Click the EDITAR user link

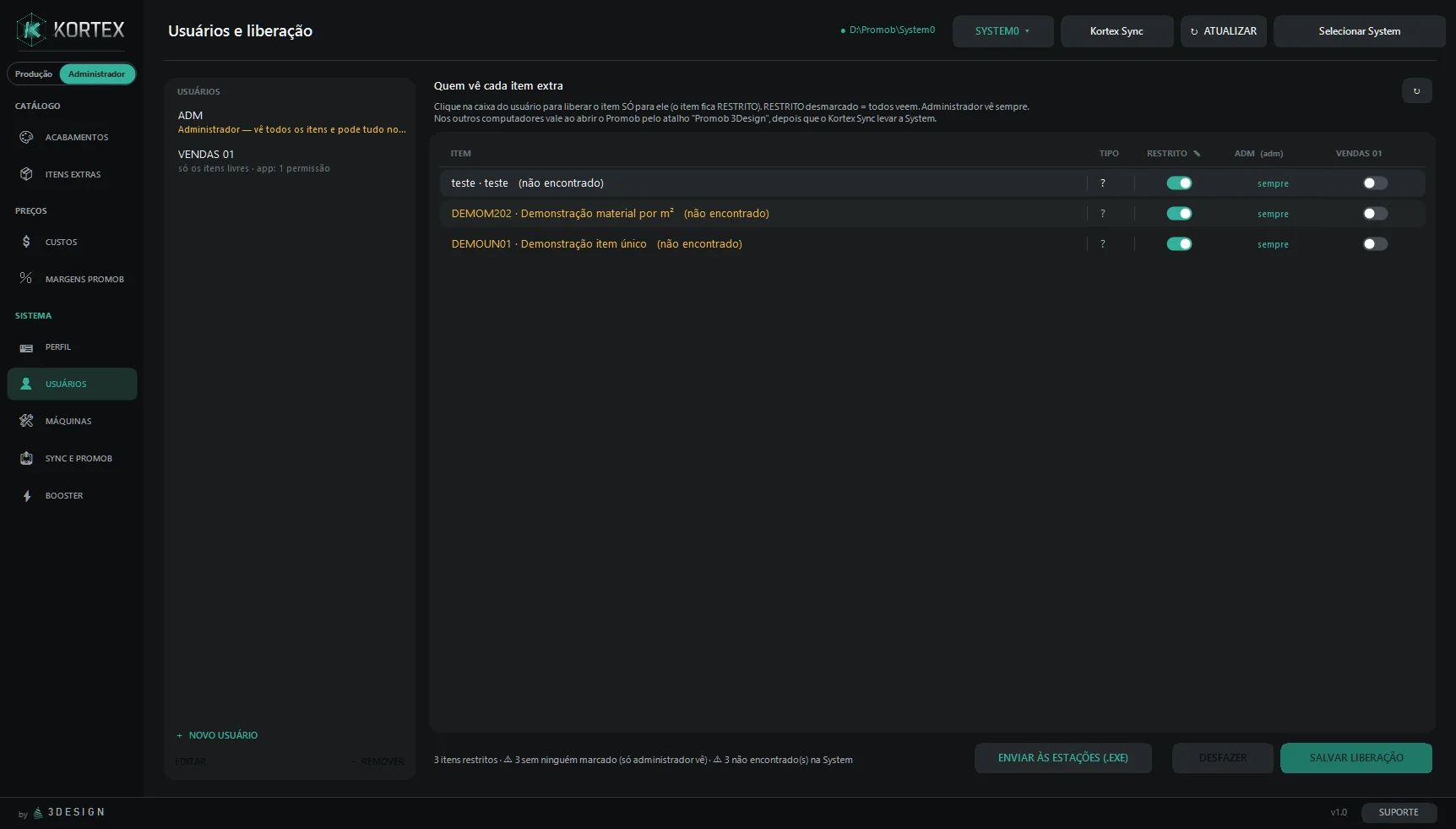(x=190, y=761)
